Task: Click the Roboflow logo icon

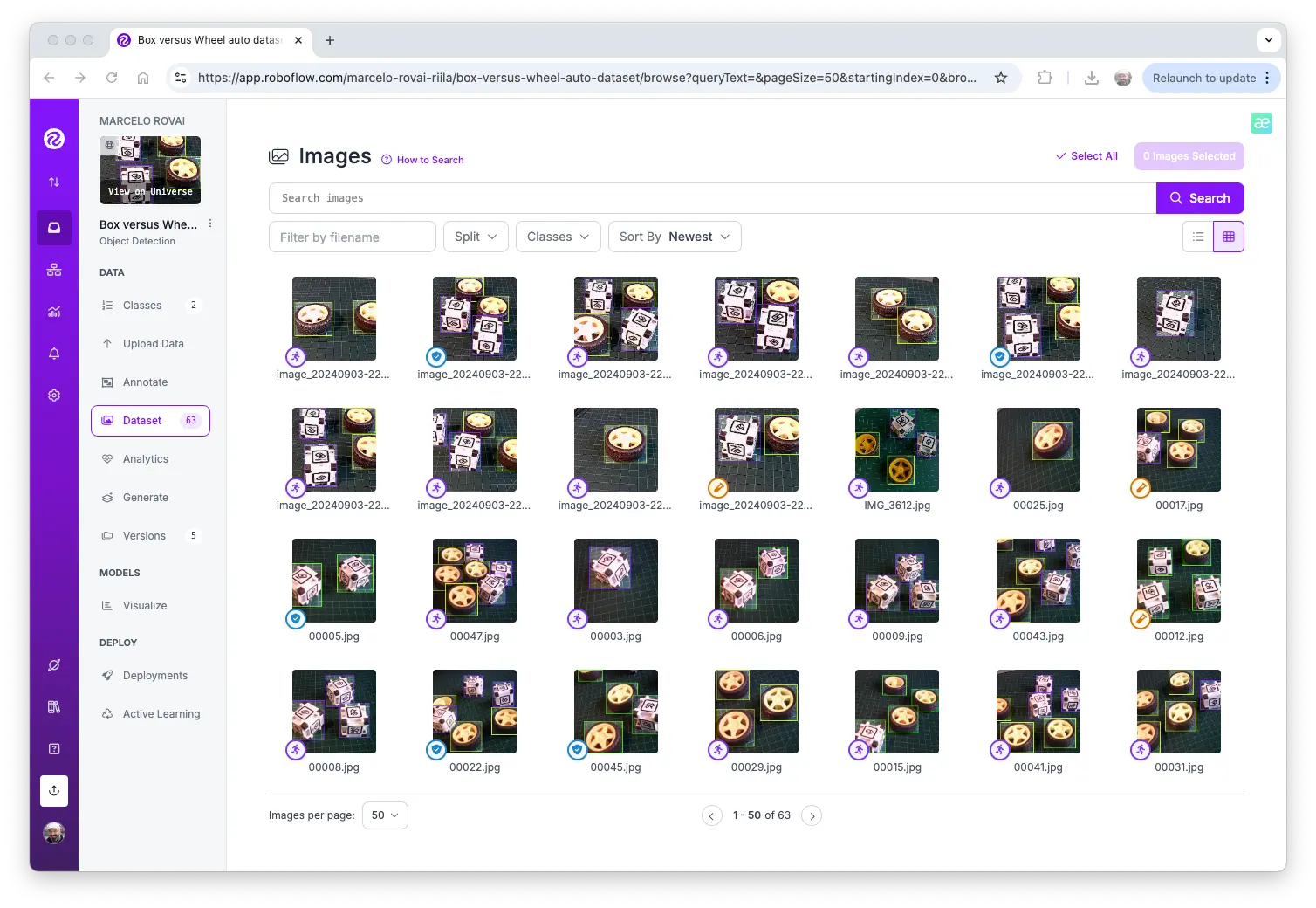Action: coord(54,139)
